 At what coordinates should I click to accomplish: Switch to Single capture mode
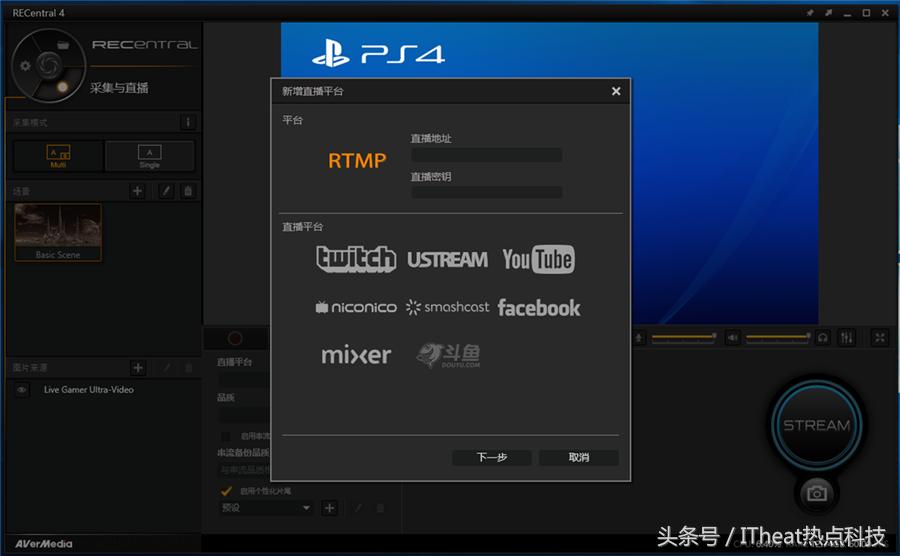tap(150, 156)
